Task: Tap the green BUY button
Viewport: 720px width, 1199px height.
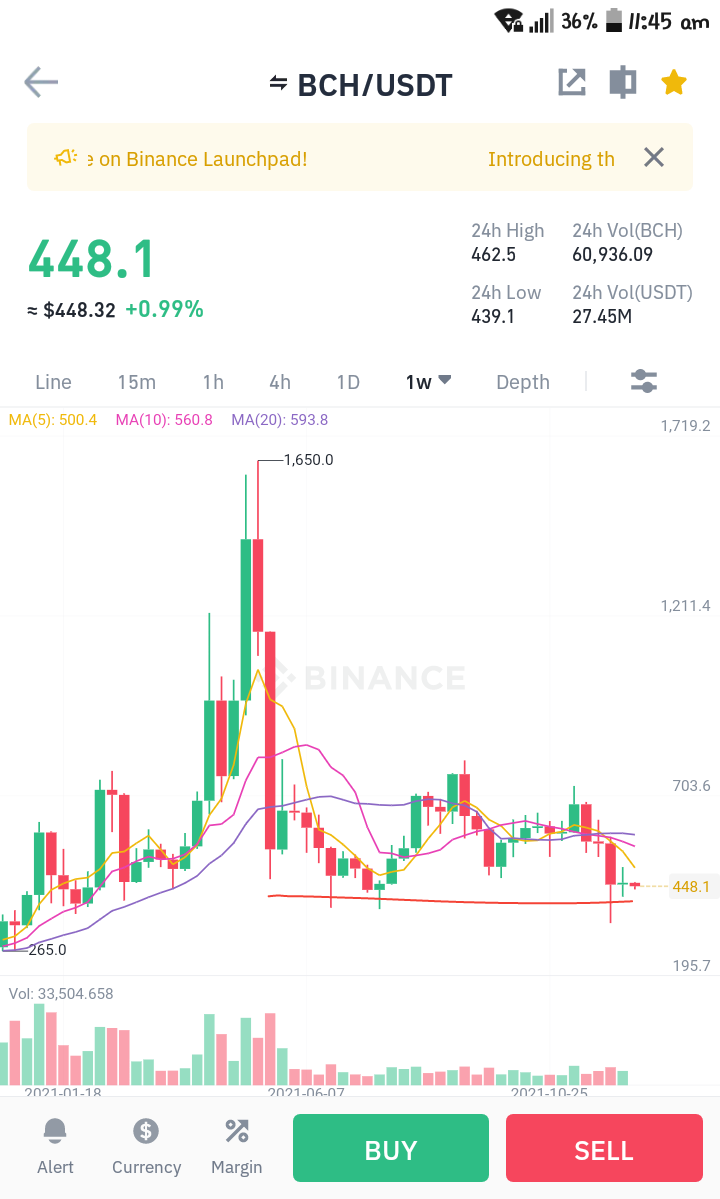Action: pos(391,1148)
